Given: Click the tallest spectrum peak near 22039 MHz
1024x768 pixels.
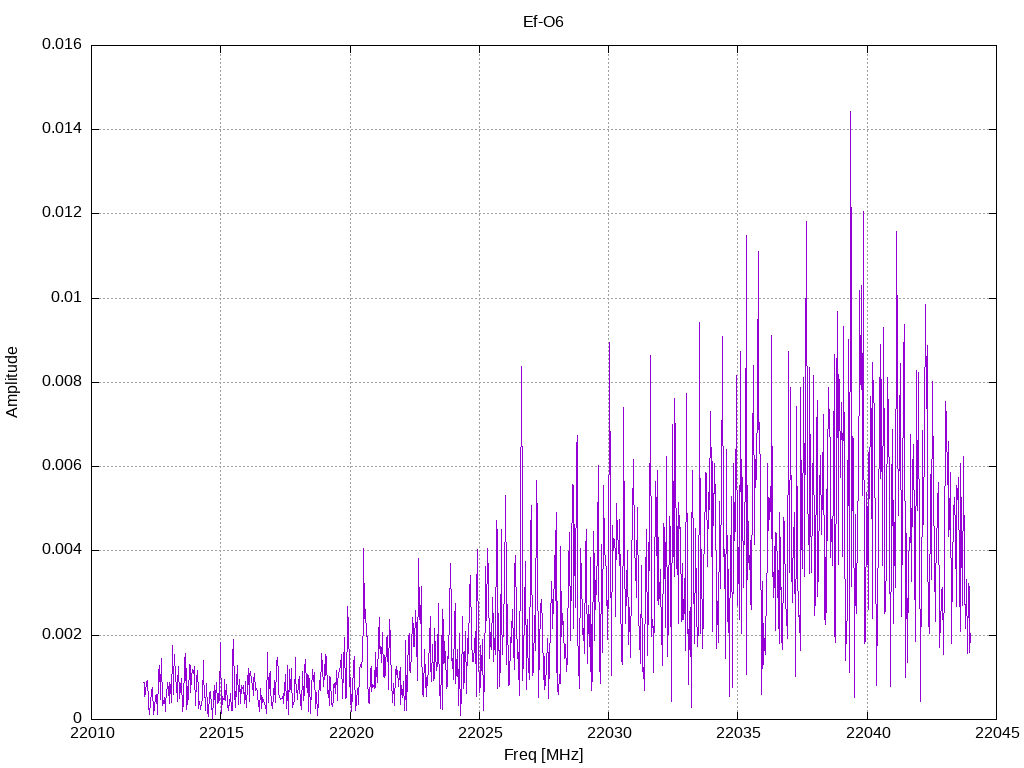Looking at the screenshot, I should pyautogui.click(x=850, y=112).
